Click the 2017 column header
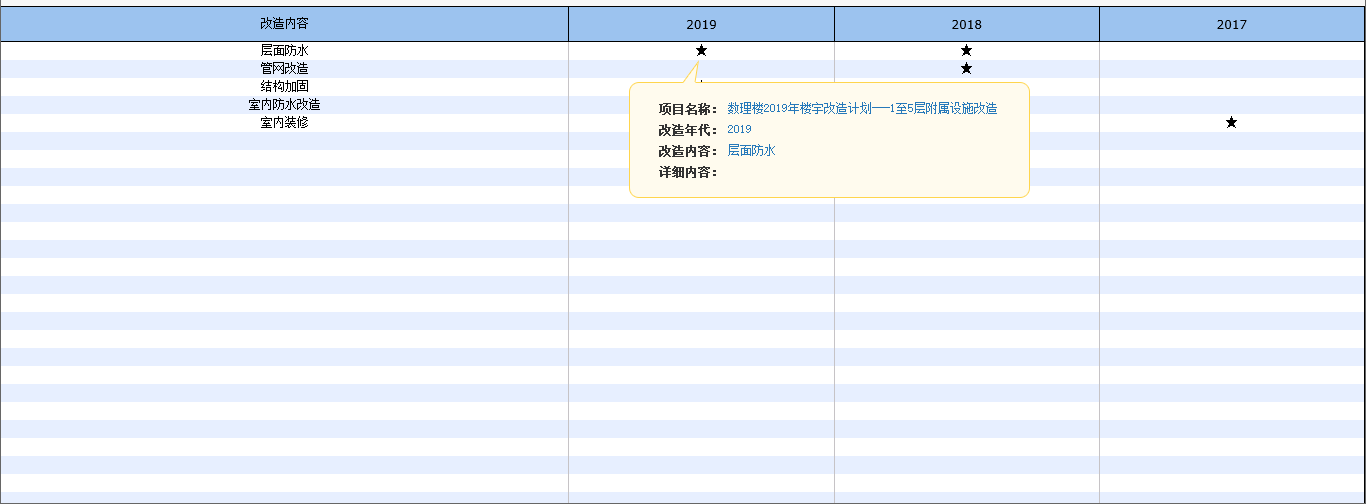 click(x=1231, y=24)
